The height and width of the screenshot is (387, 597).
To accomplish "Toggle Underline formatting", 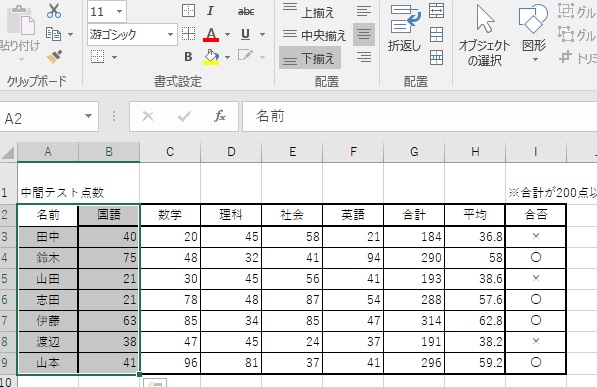I will coord(246,34).
